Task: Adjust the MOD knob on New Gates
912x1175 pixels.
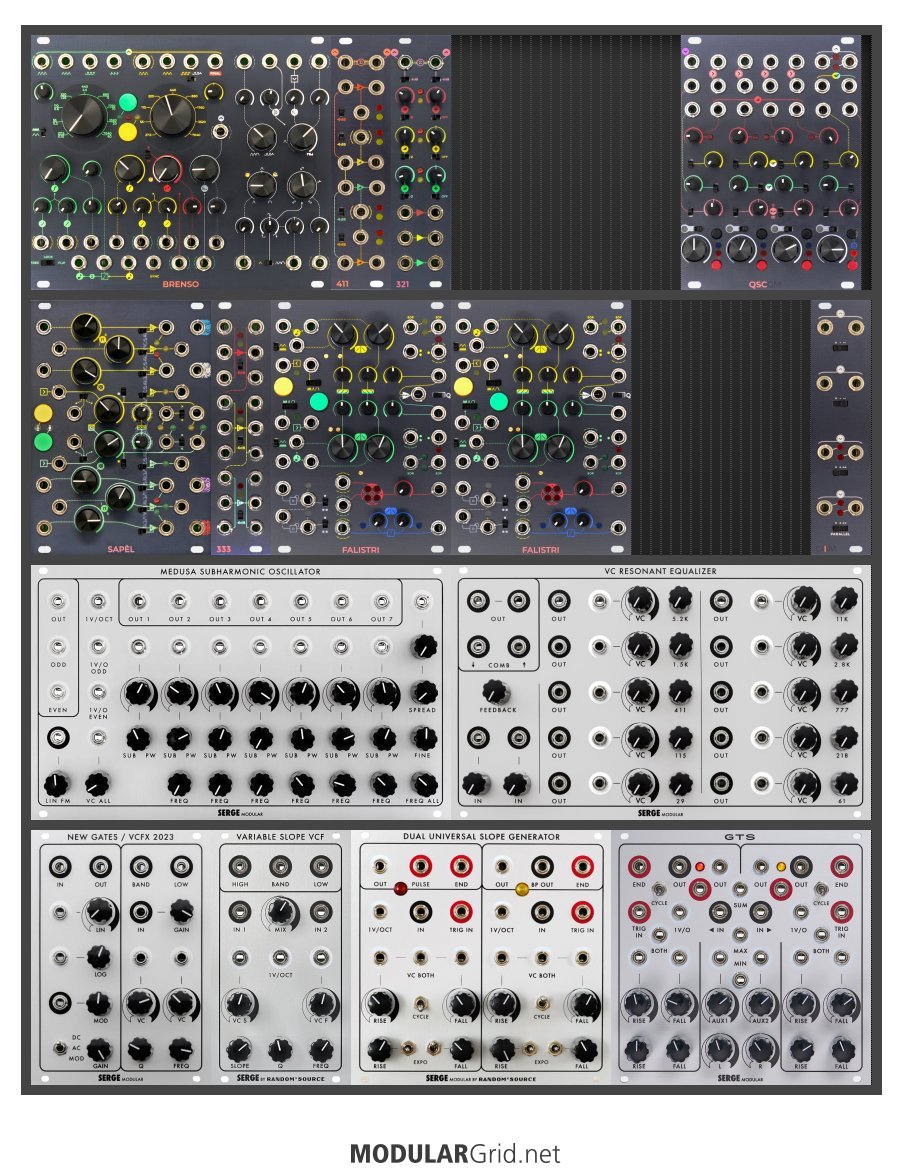Action: [x=99, y=1003]
